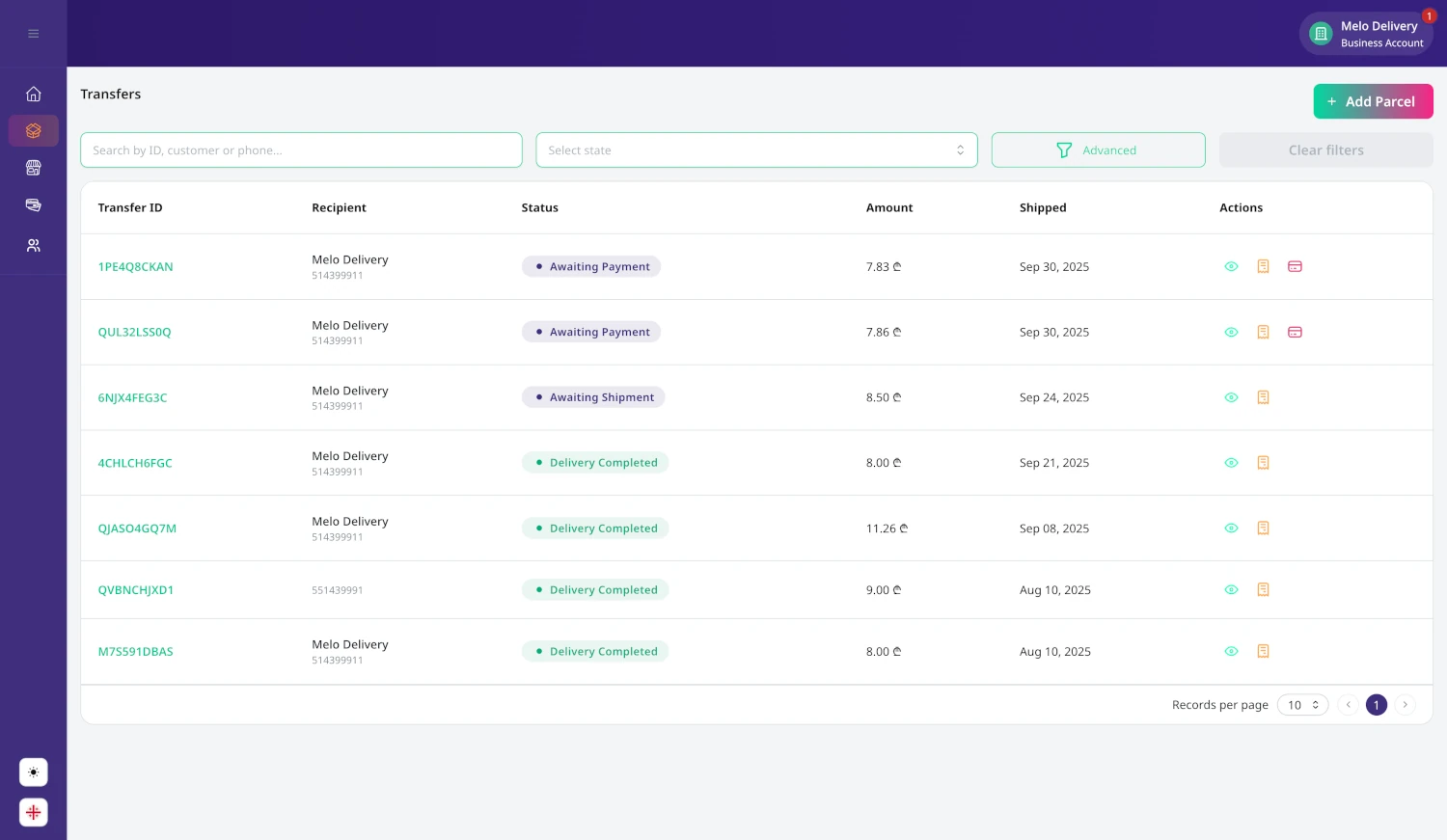Open the Customers section in sidebar

(x=34, y=245)
